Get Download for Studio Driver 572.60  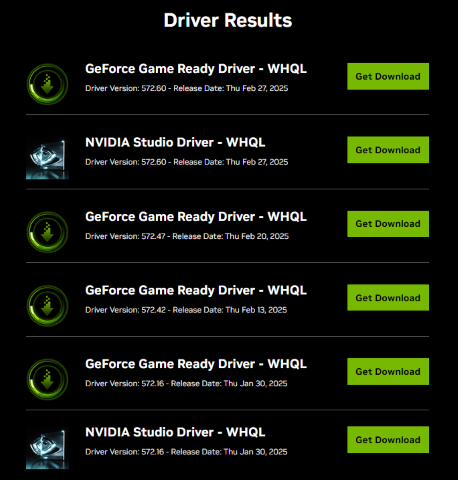[388, 150]
